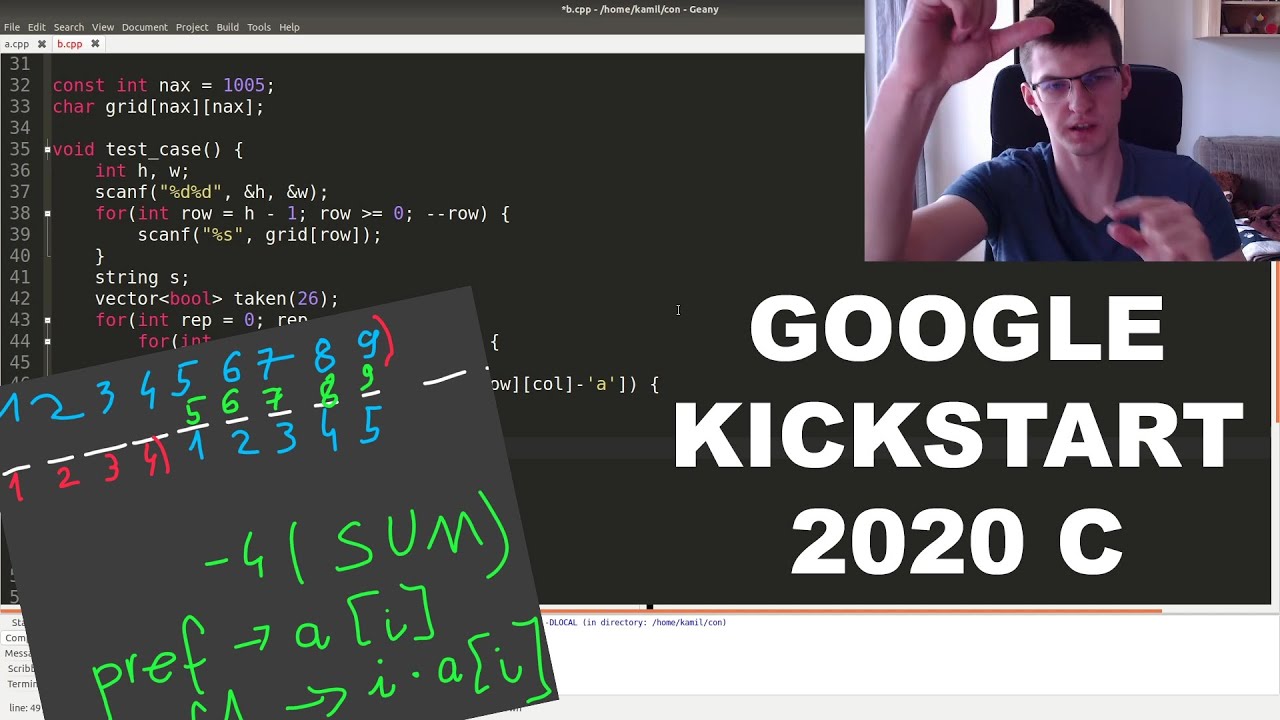The image size is (1280, 720).
Task: Click line number 32 in the margin
Action: (x=20, y=86)
